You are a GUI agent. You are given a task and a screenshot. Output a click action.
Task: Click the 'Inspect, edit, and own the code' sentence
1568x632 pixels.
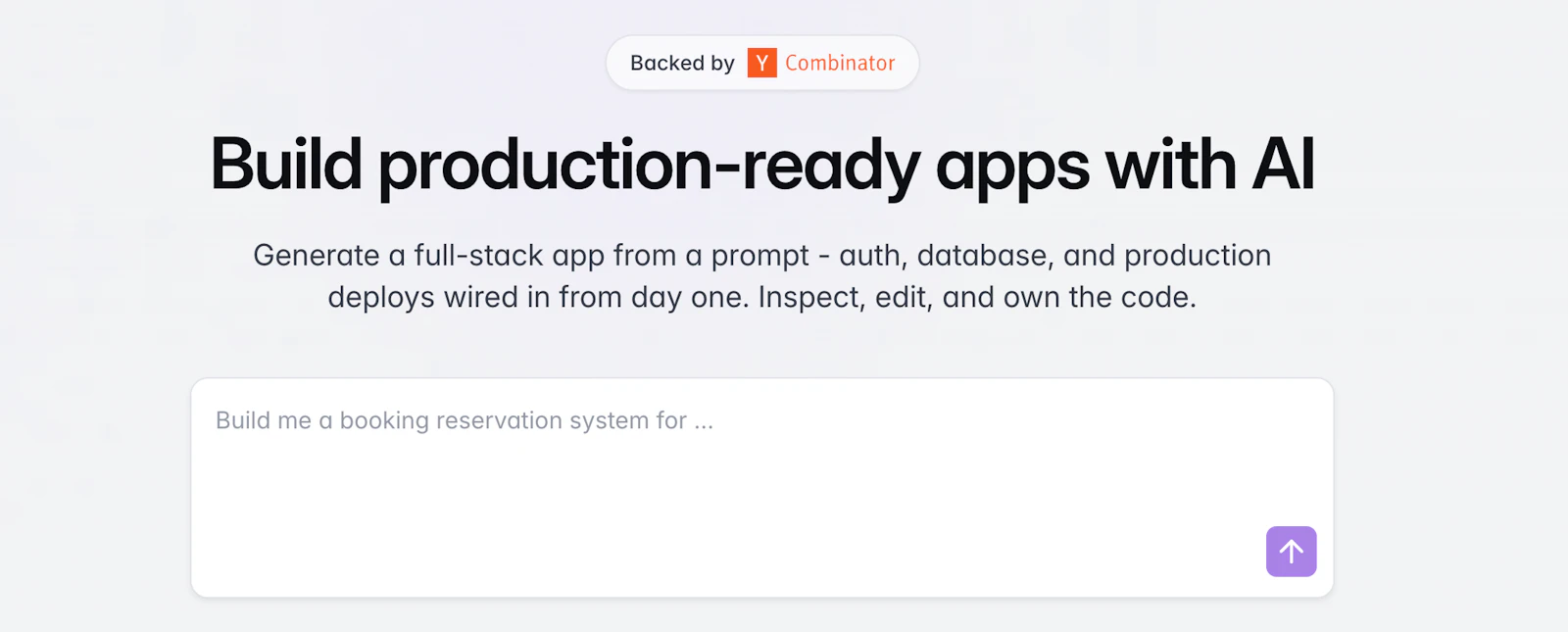tap(977, 297)
